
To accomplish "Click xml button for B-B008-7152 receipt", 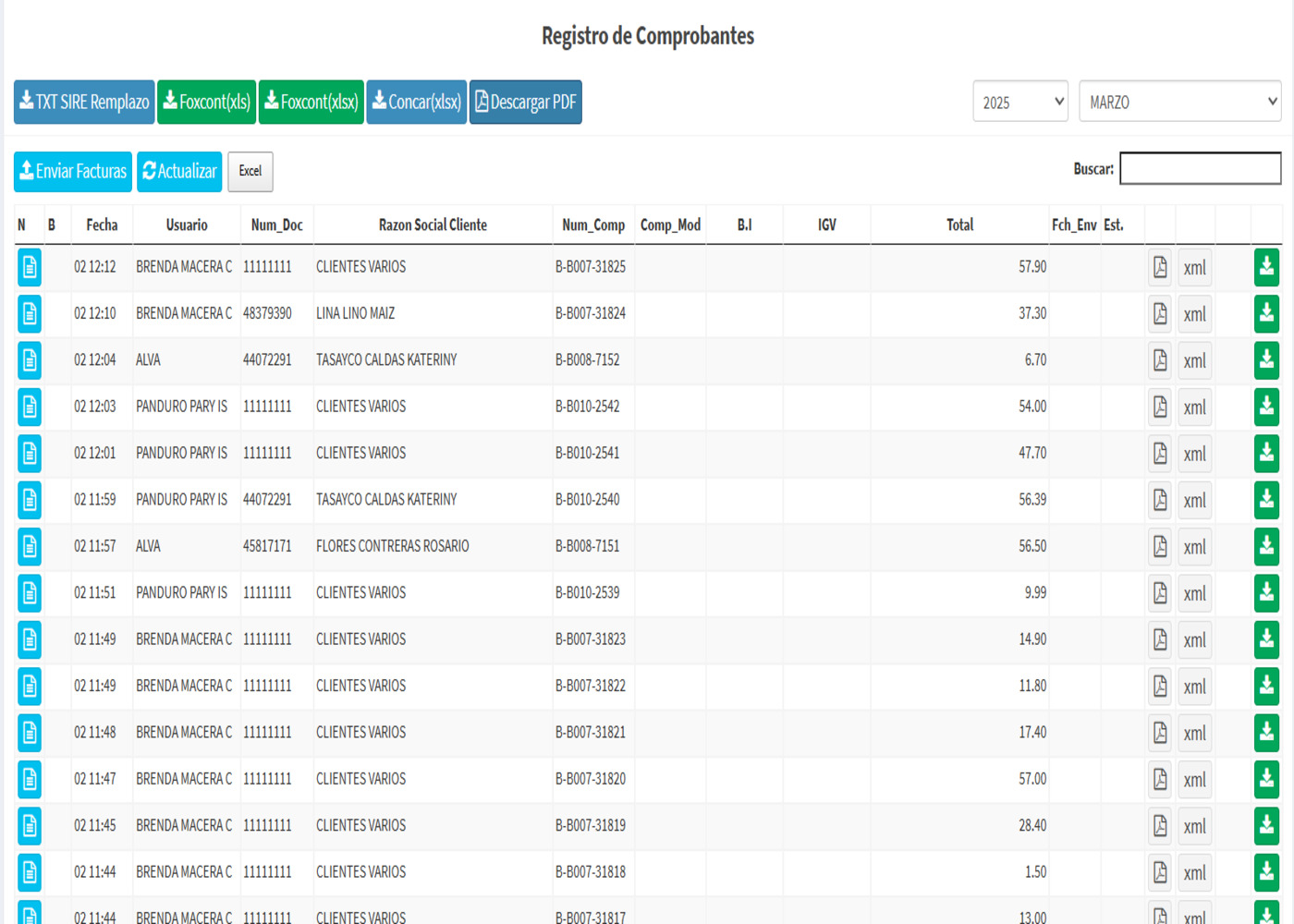I will pyautogui.click(x=1194, y=361).
